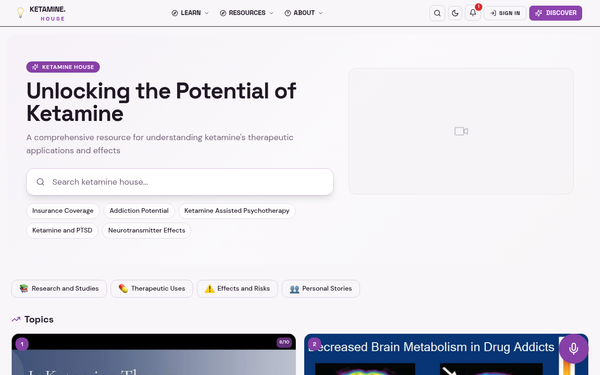The height and width of the screenshot is (375, 600).
Task: Click the microphone voice button
Action: click(573, 349)
